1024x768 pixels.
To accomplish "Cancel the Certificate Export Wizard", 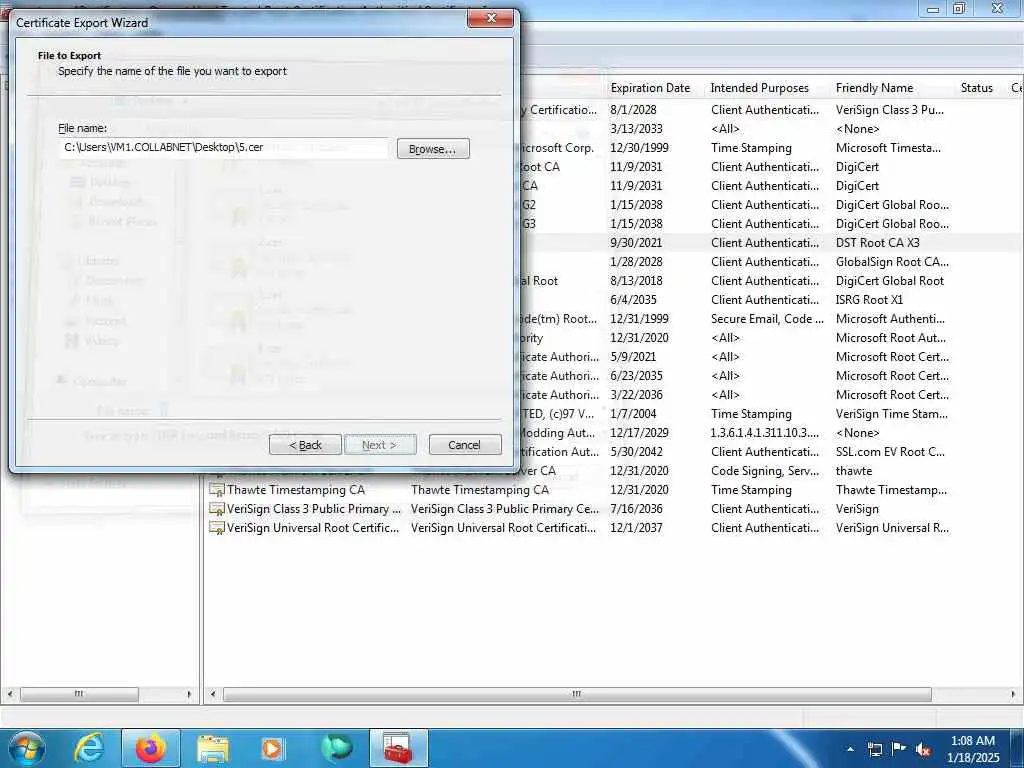I will [x=465, y=445].
